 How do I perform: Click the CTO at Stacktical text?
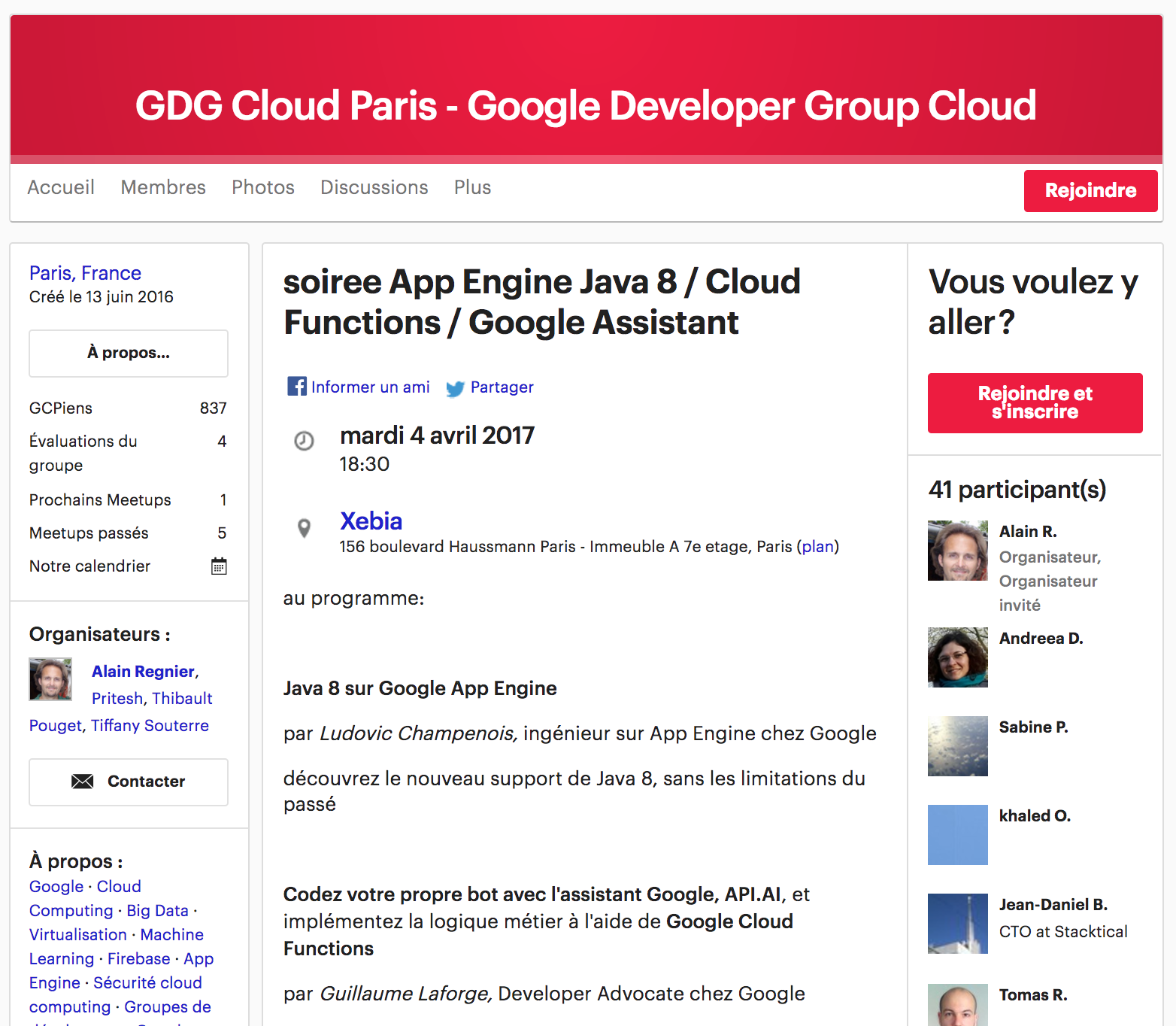1063,932
